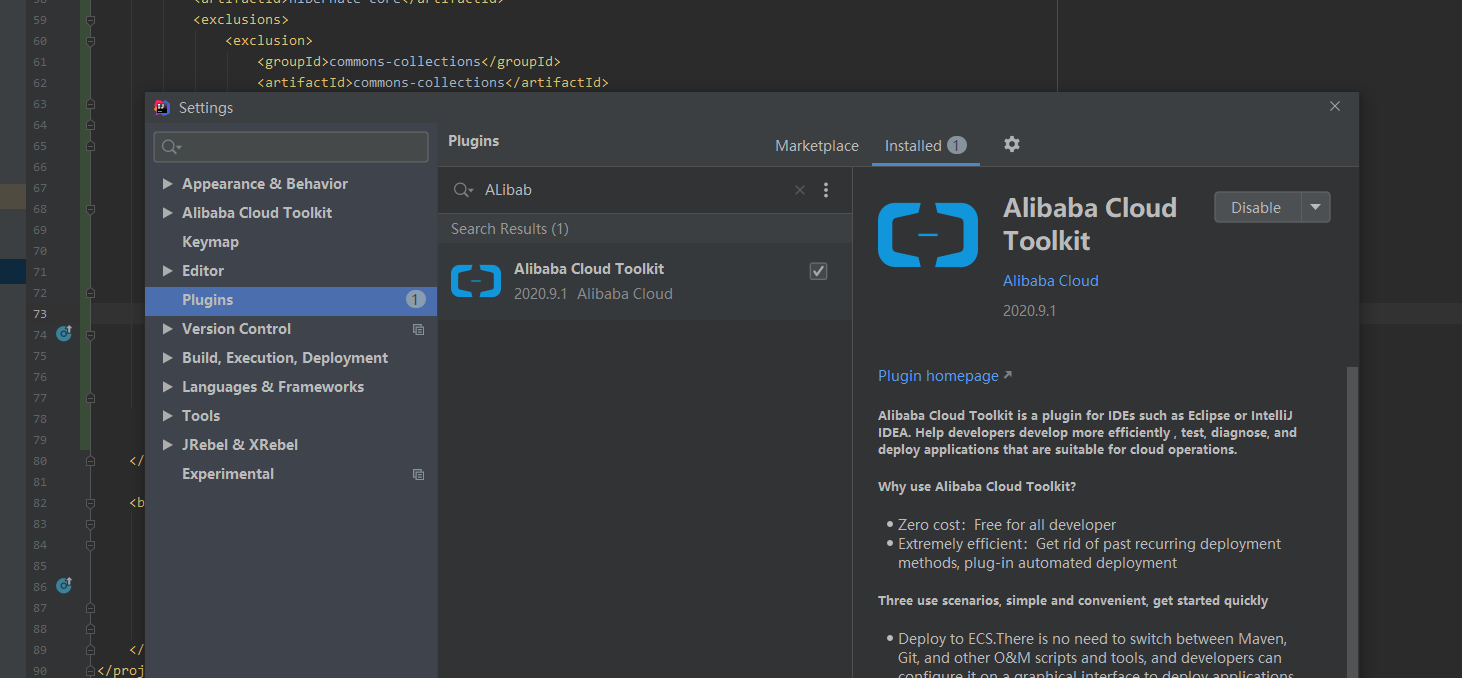Click Plugins heading label

coord(474,141)
